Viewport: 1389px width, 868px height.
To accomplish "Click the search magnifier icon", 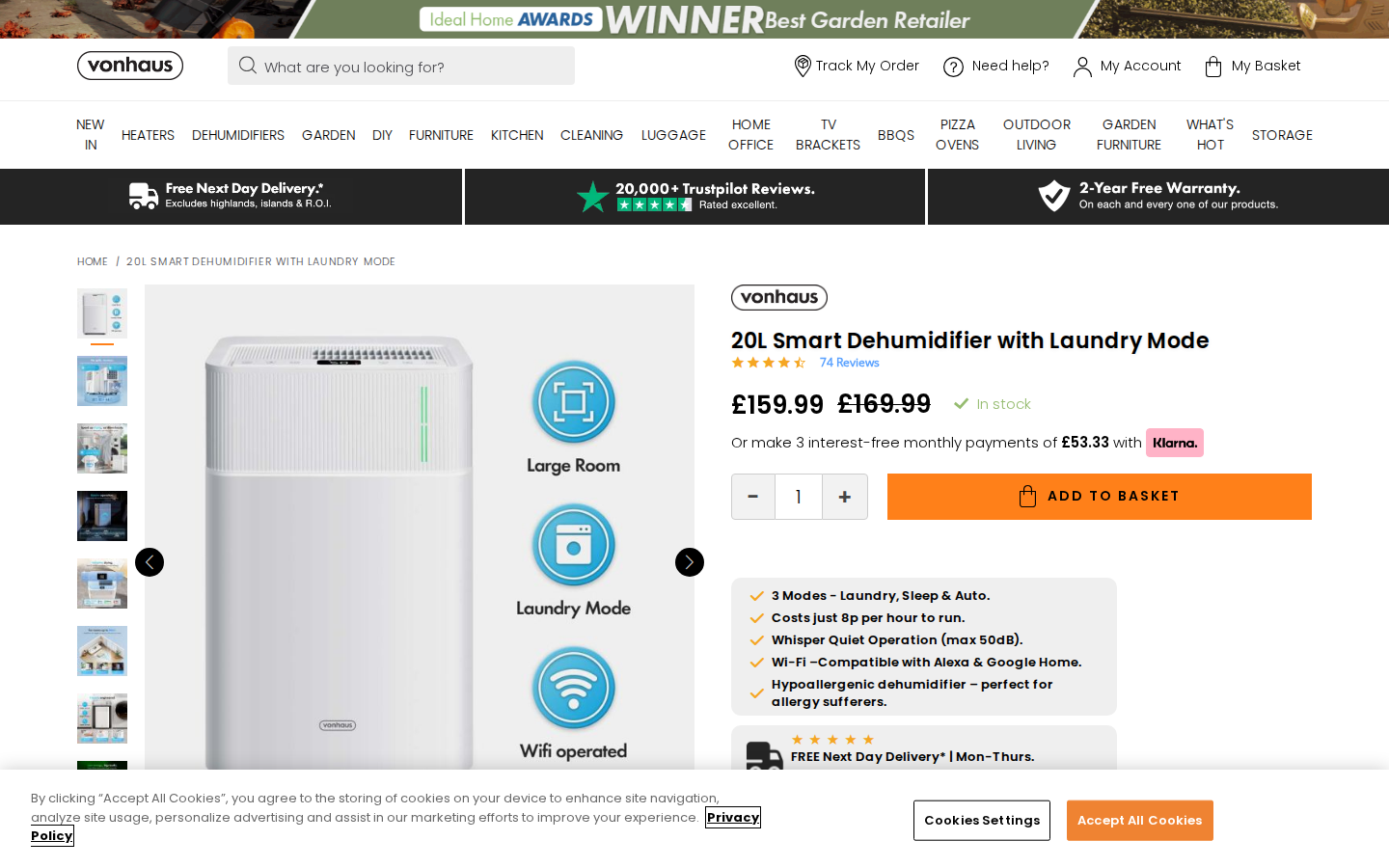I will coord(248,66).
